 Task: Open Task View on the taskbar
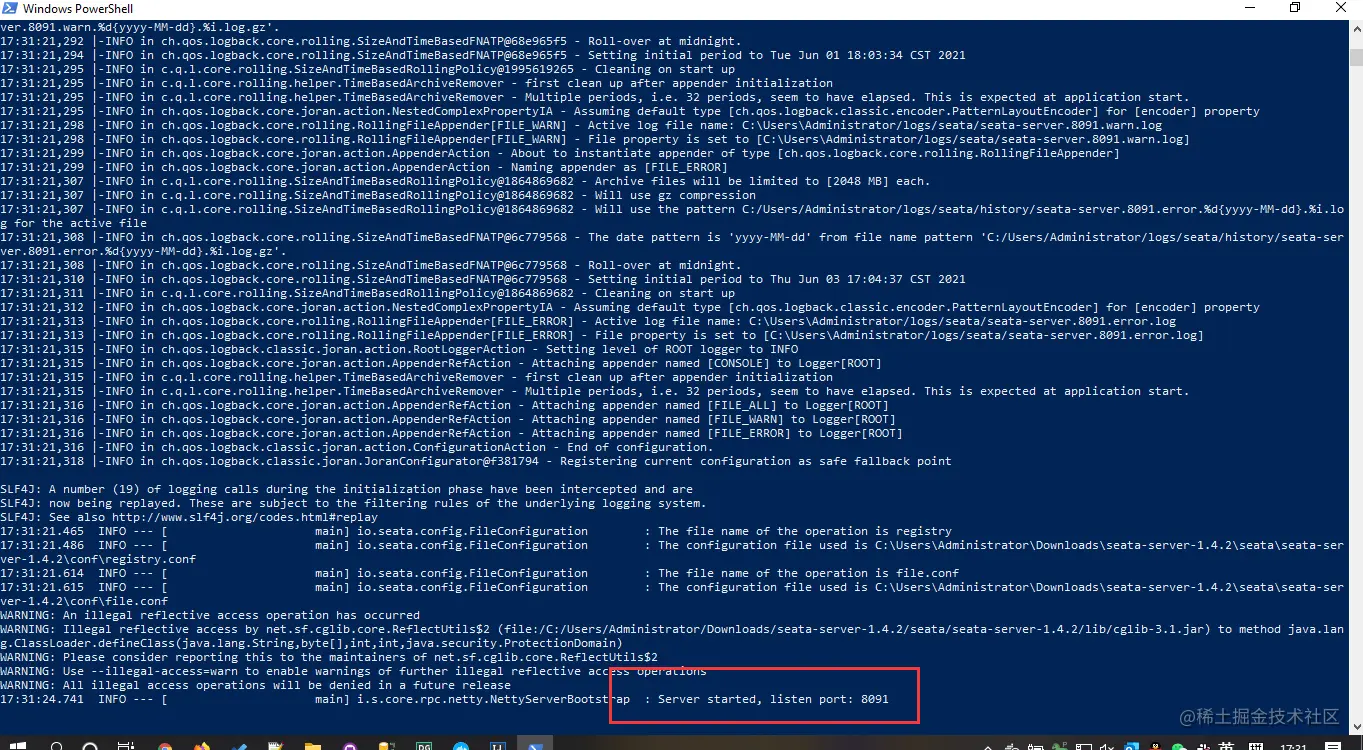125,745
